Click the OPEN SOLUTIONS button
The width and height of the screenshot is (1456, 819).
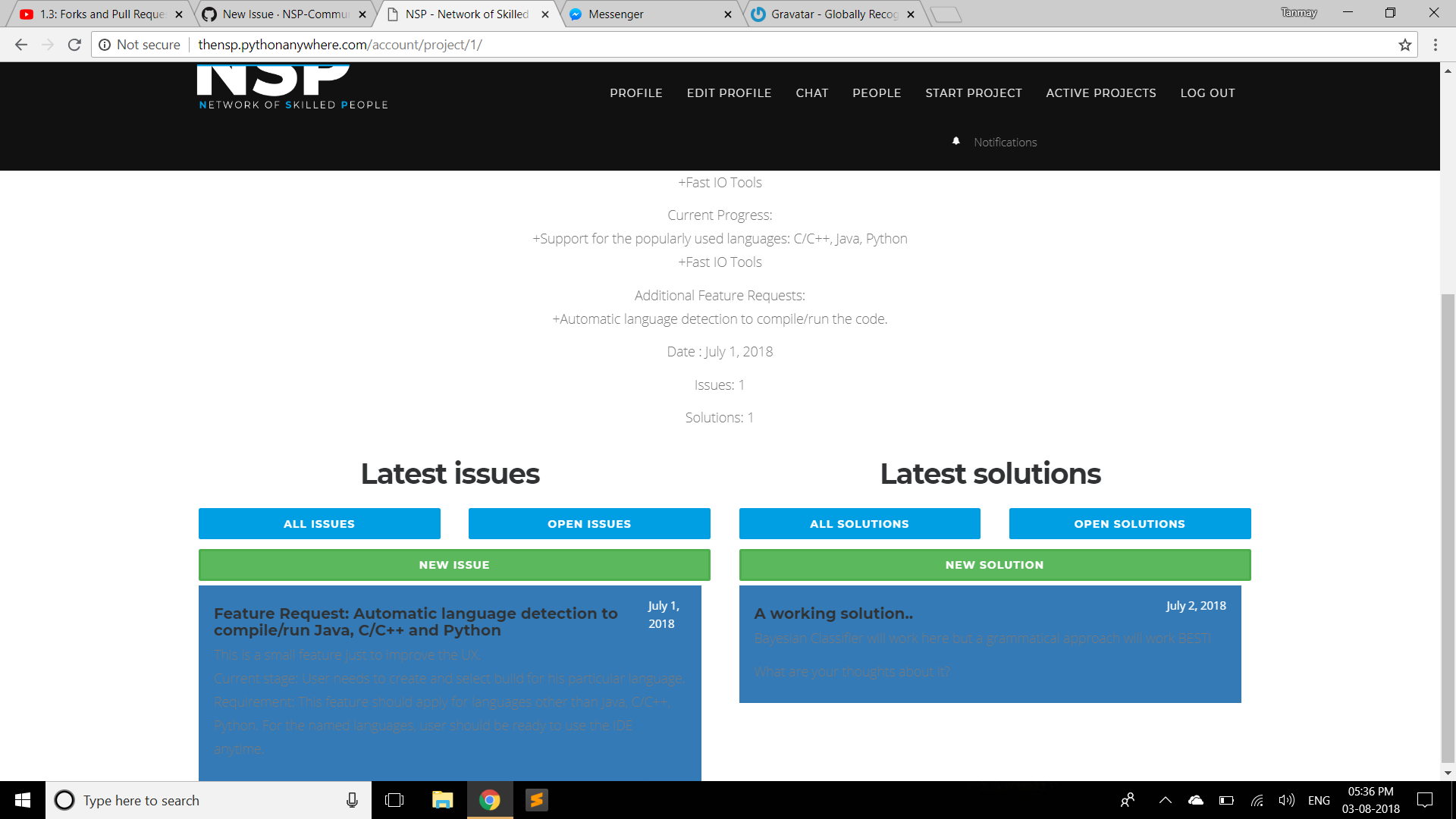click(1129, 523)
